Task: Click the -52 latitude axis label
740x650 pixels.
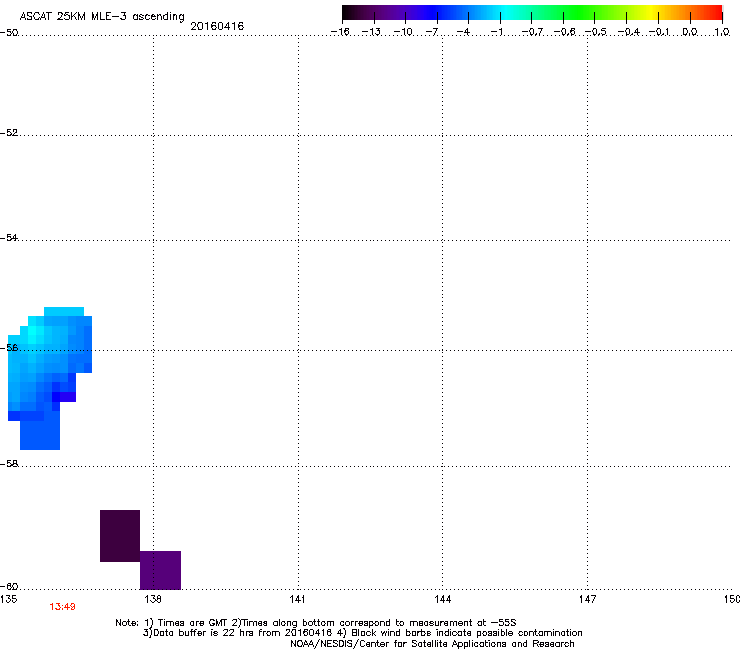Action: click(9, 133)
